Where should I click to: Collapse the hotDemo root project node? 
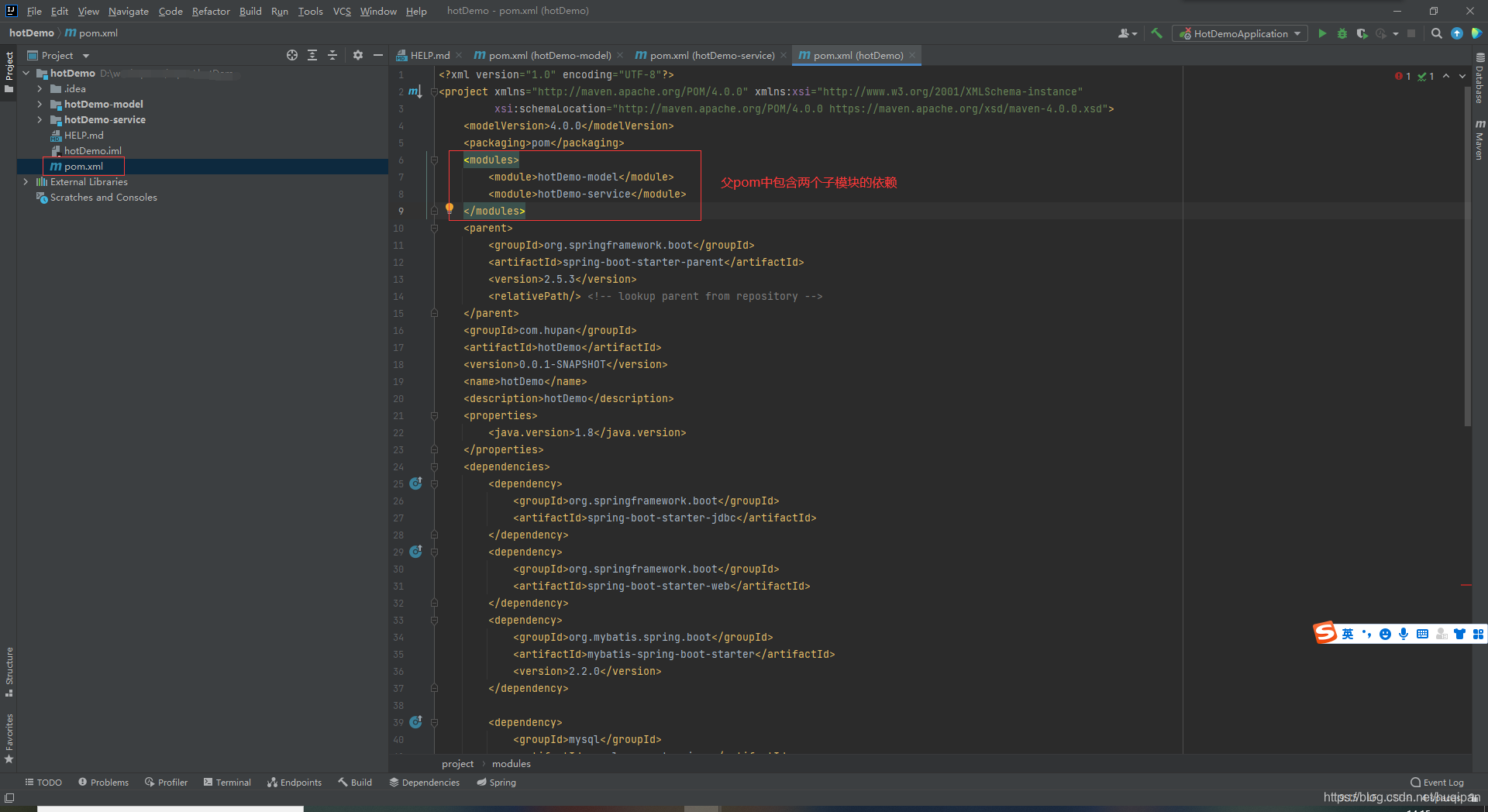pos(26,73)
